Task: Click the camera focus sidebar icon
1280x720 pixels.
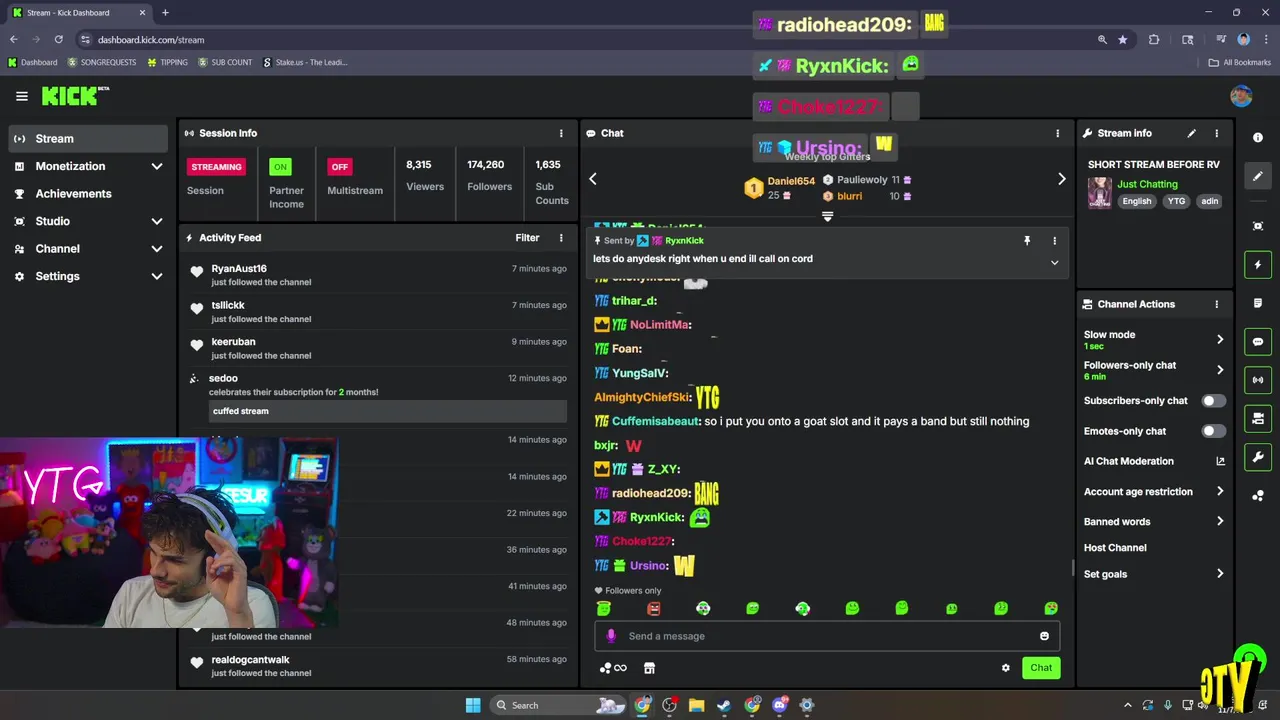Action: click(x=1258, y=226)
